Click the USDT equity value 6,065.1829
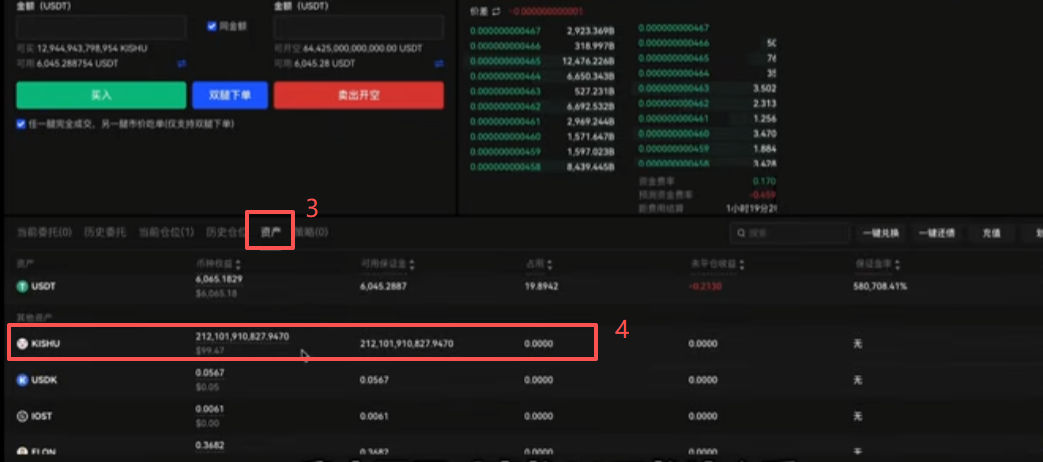Image resolution: width=1043 pixels, height=462 pixels. [x=219, y=279]
